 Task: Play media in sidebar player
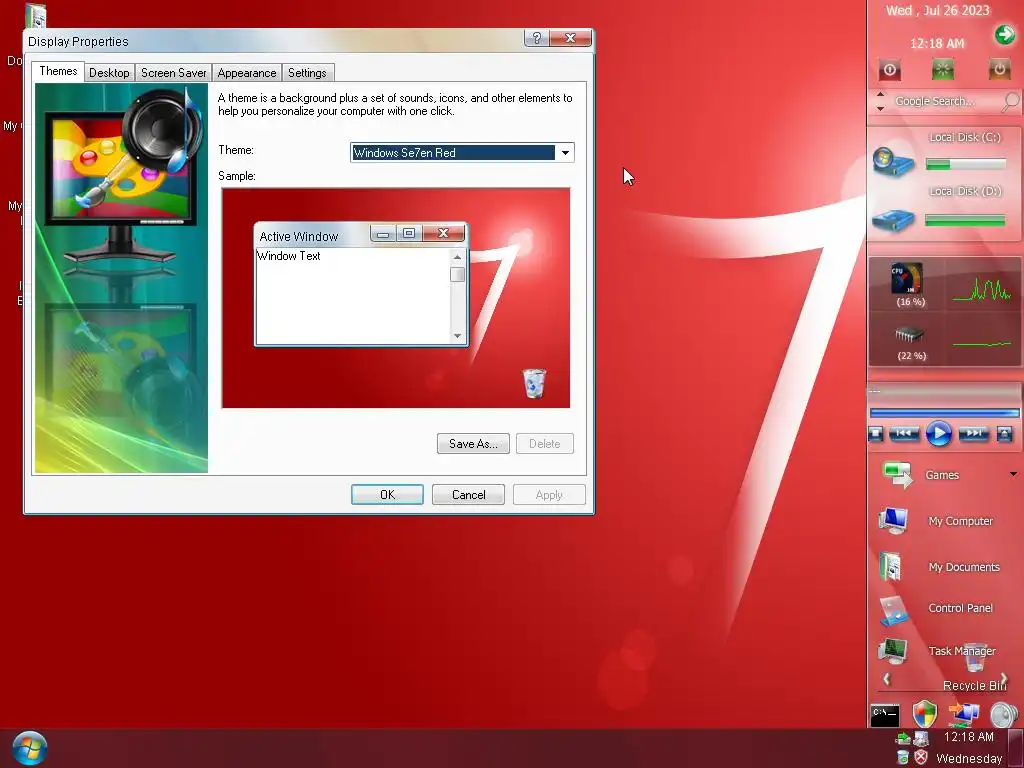(x=939, y=434)
